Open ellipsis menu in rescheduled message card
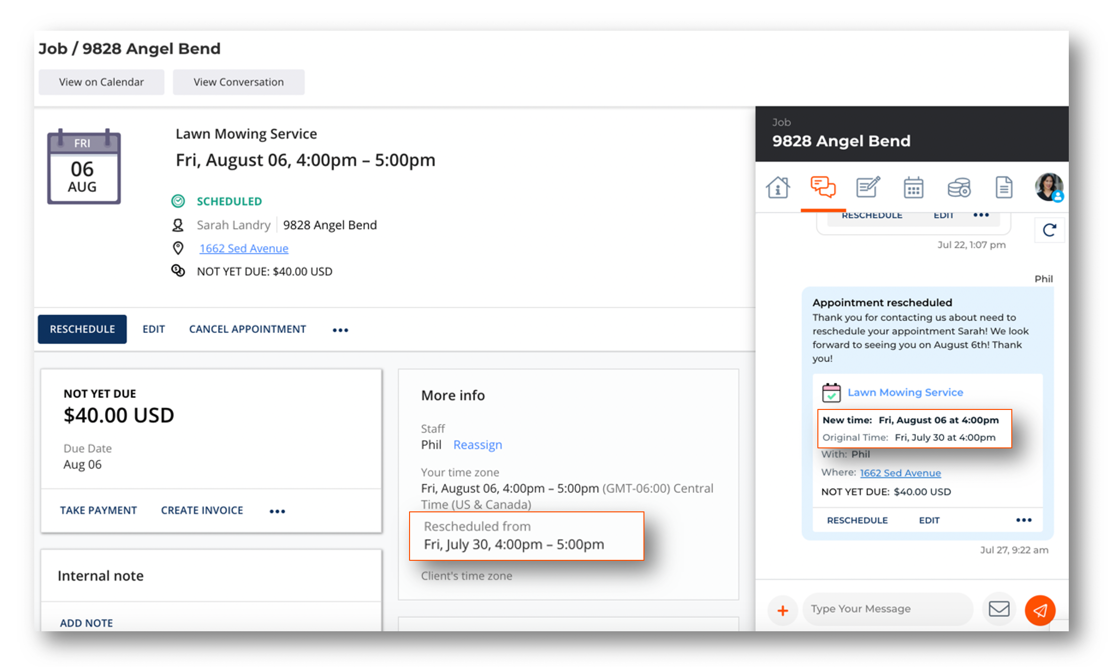The height and width of the screenshot is (667, 1116). pyautogui.click(x=1023, y=520)
